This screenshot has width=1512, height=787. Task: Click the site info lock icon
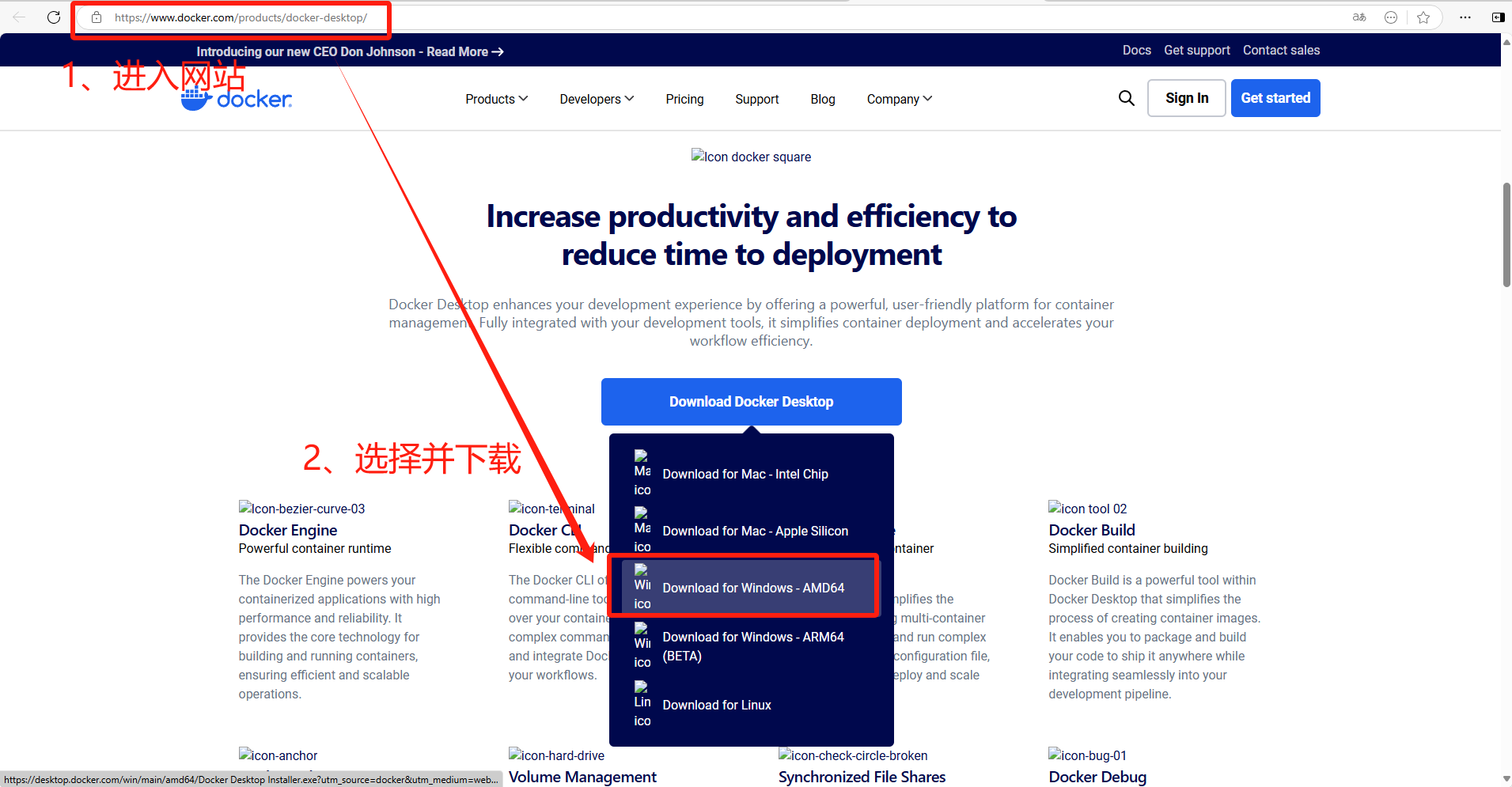[97, 17]
